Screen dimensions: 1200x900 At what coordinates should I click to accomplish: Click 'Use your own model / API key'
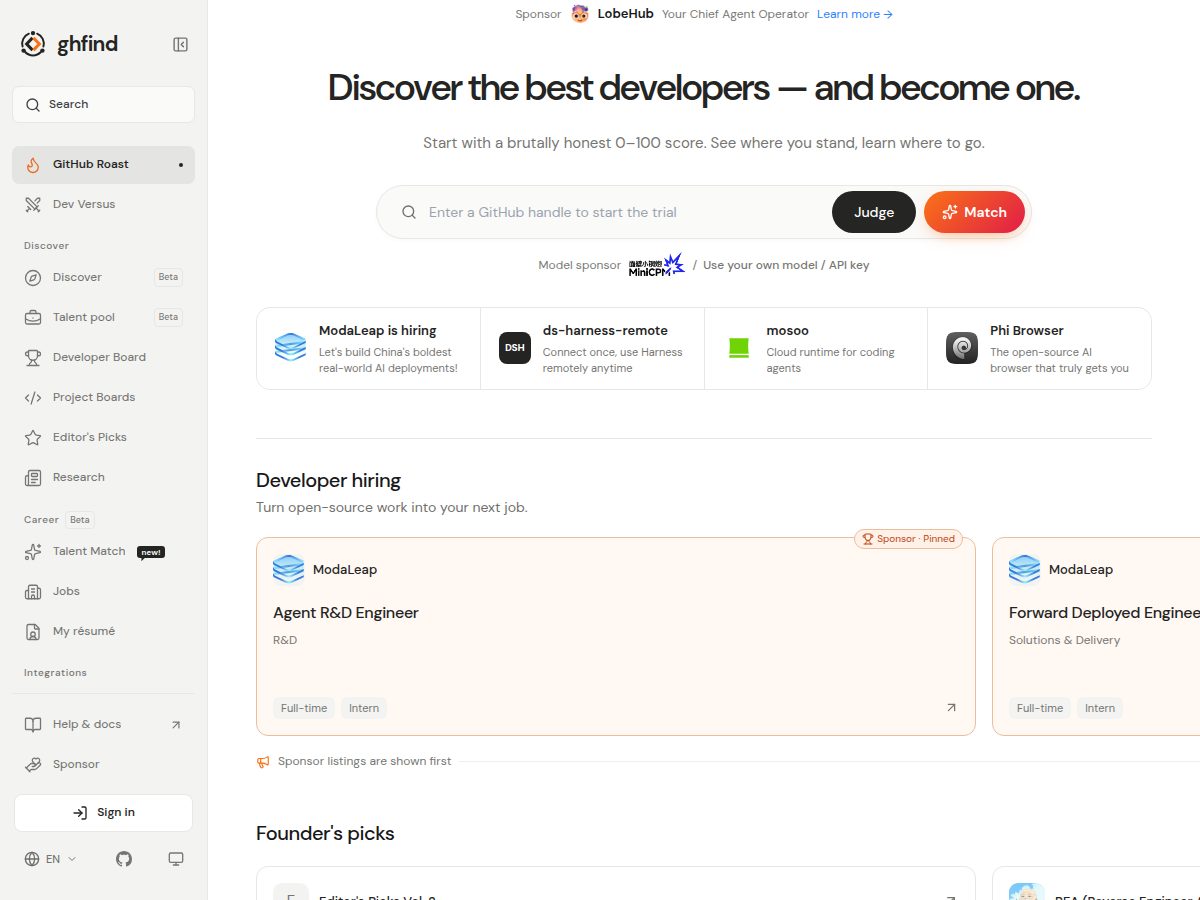[x=786, y=266]
